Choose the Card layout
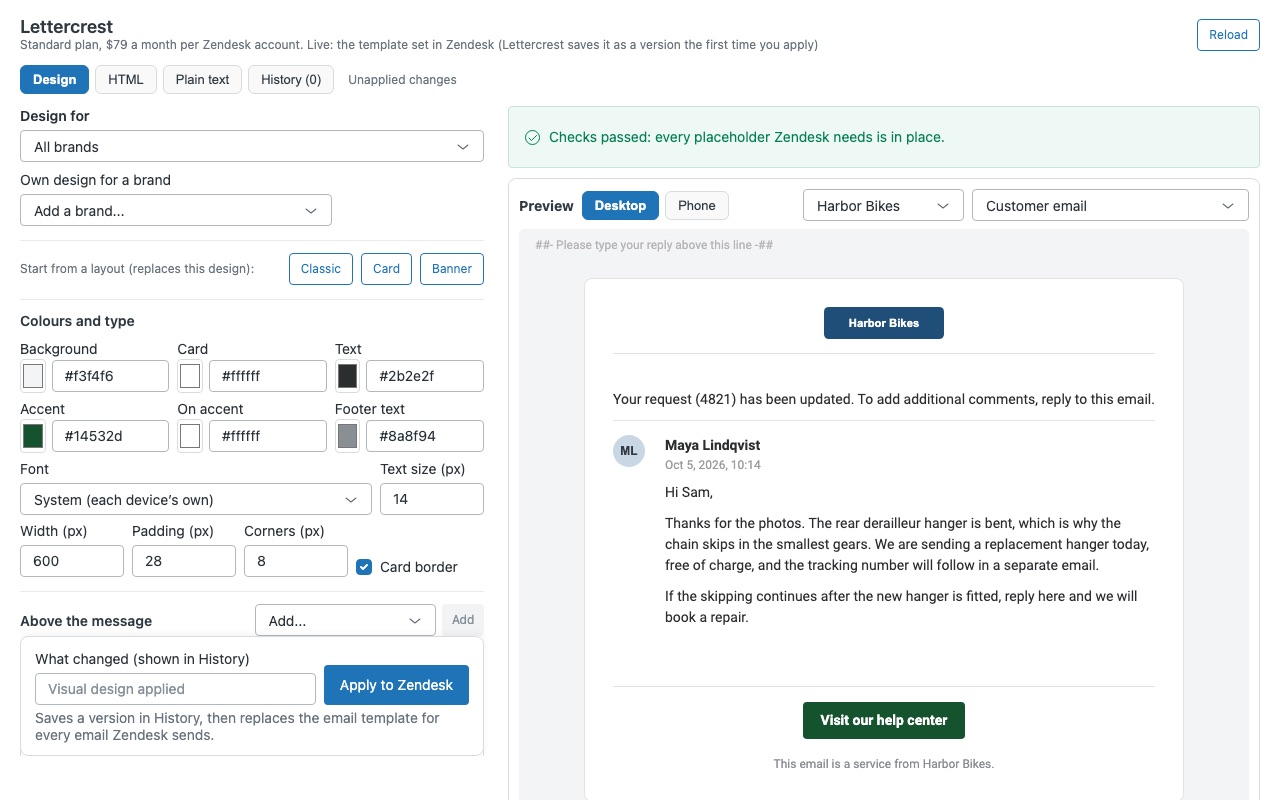The image size is (1280, 800). point(386,268)
